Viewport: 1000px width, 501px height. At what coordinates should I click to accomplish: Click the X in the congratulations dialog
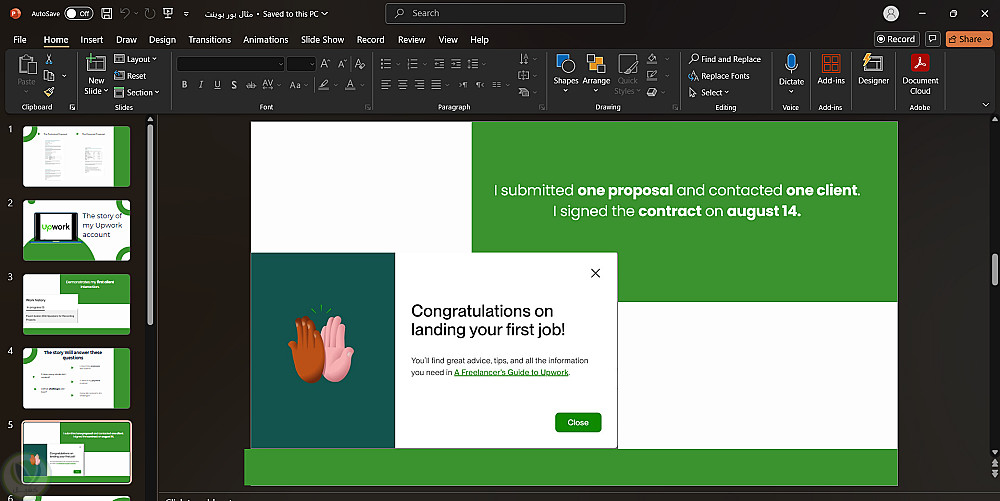(596, 273)
